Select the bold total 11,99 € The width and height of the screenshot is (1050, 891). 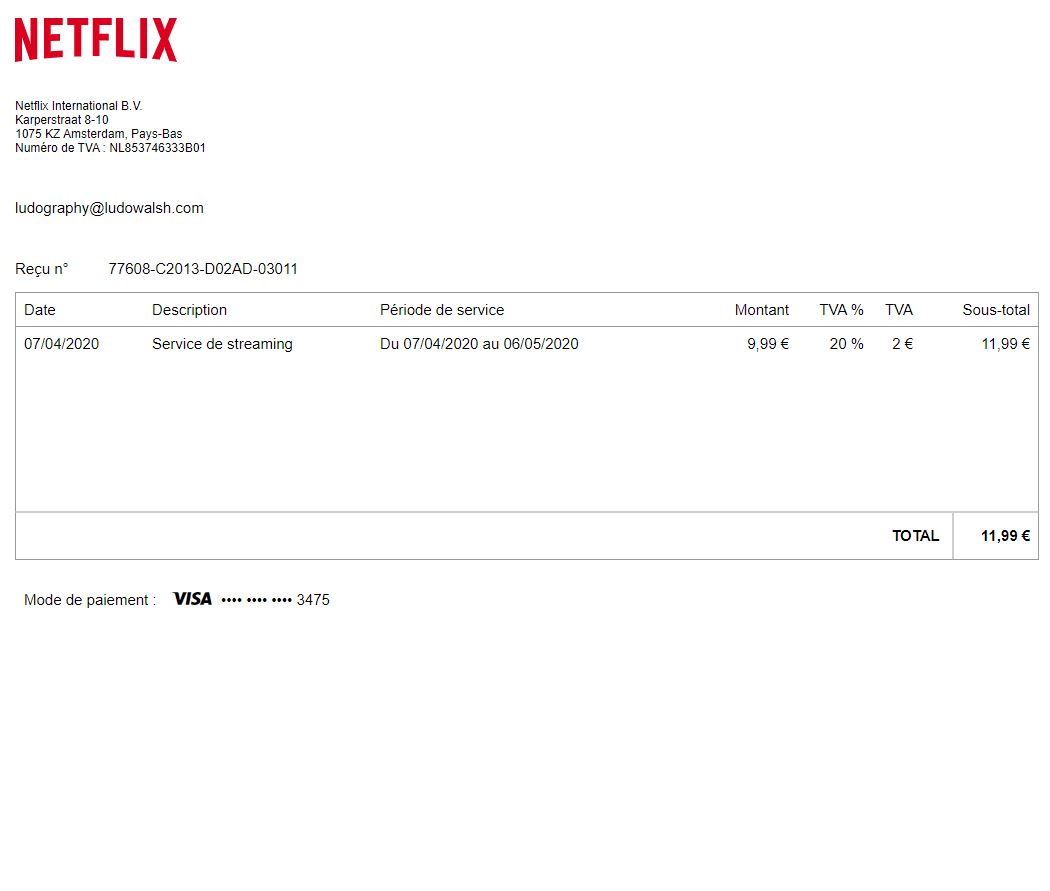click(x=1006, y=536)
